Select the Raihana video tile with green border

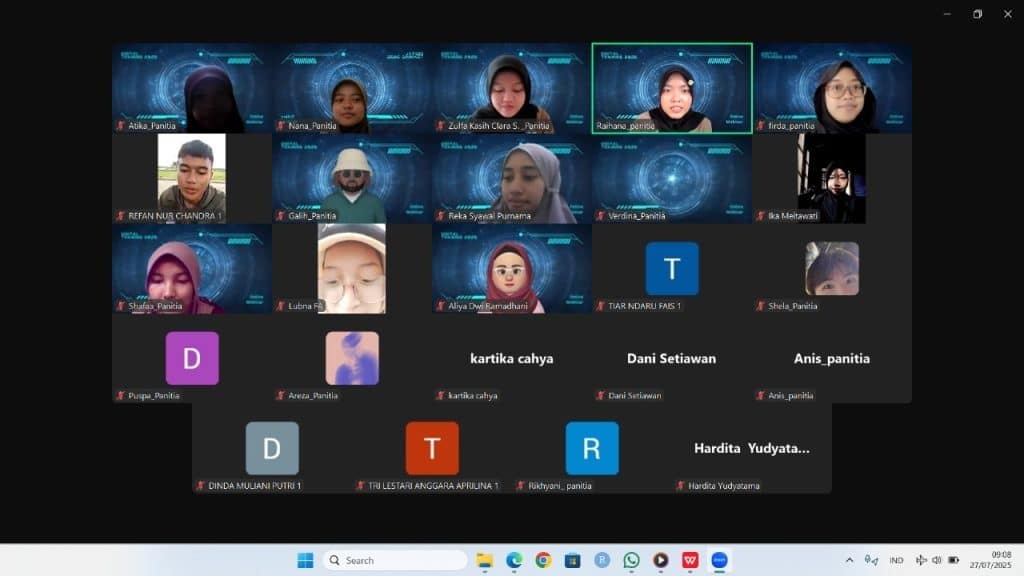pyautogui.click(x=672, y=88)
